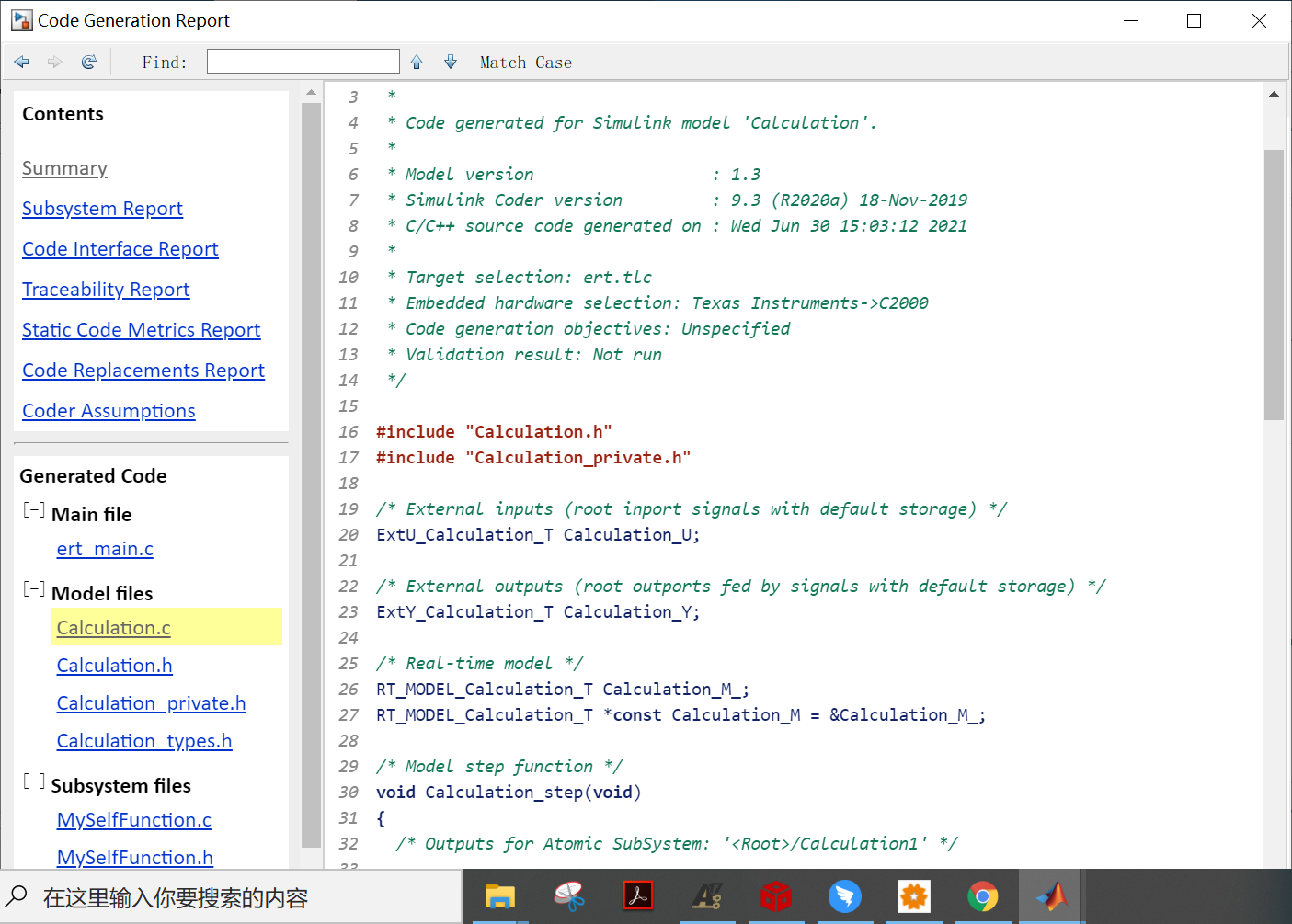This screenshot has width=1292, height=924.
Task: View the Static Code Metrics Report
Action: coord(141,329)
